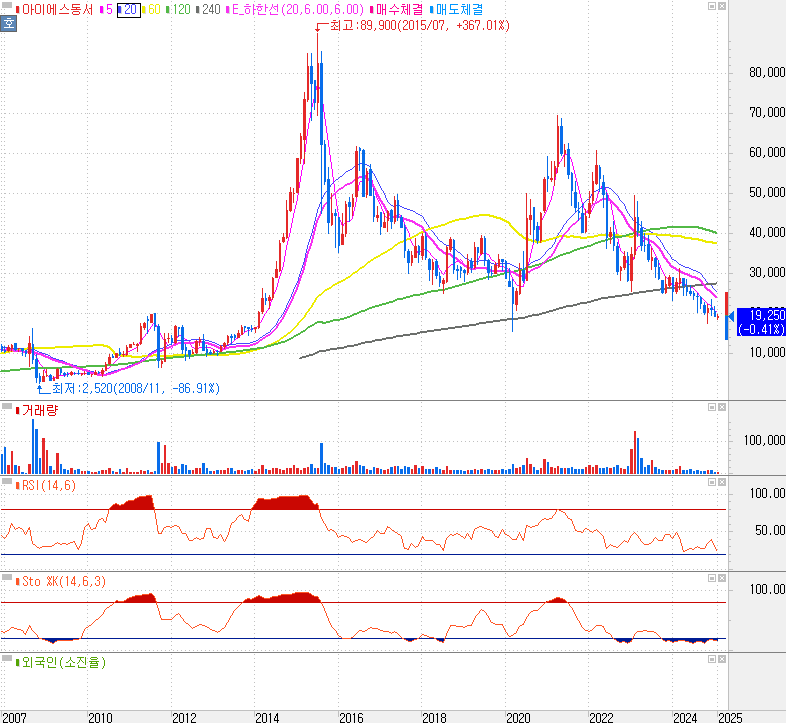786x723 pixels.
Task: Select the 240 moving average legend
Action: (211, 10)
